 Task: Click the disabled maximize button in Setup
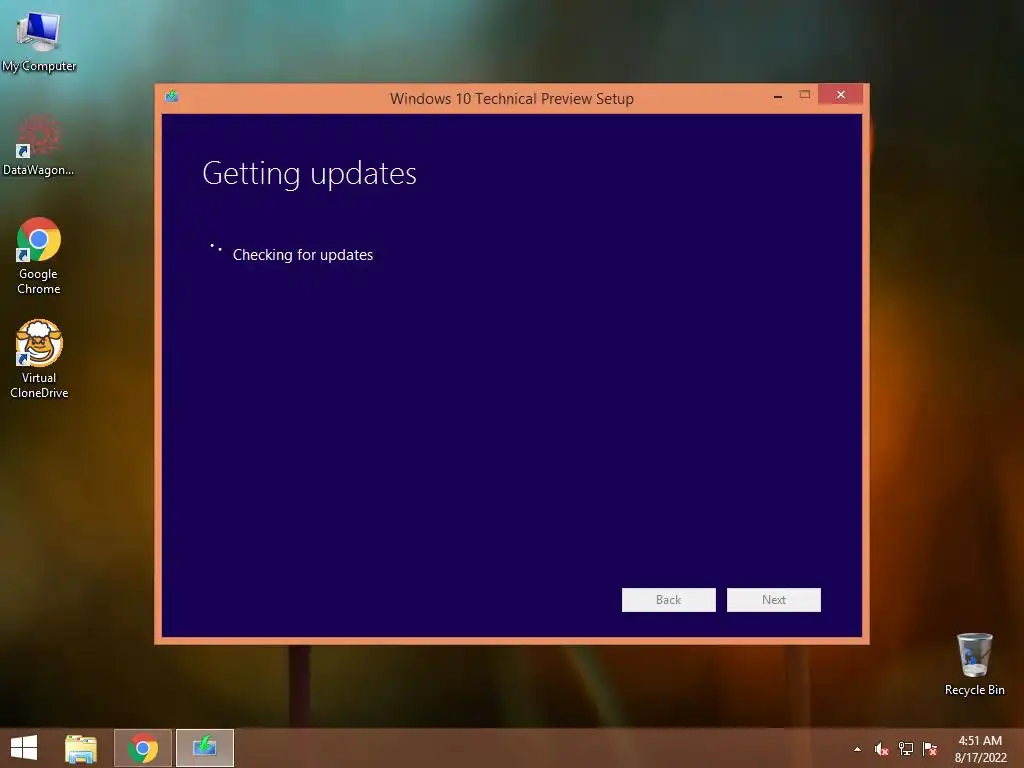point(805,95)
